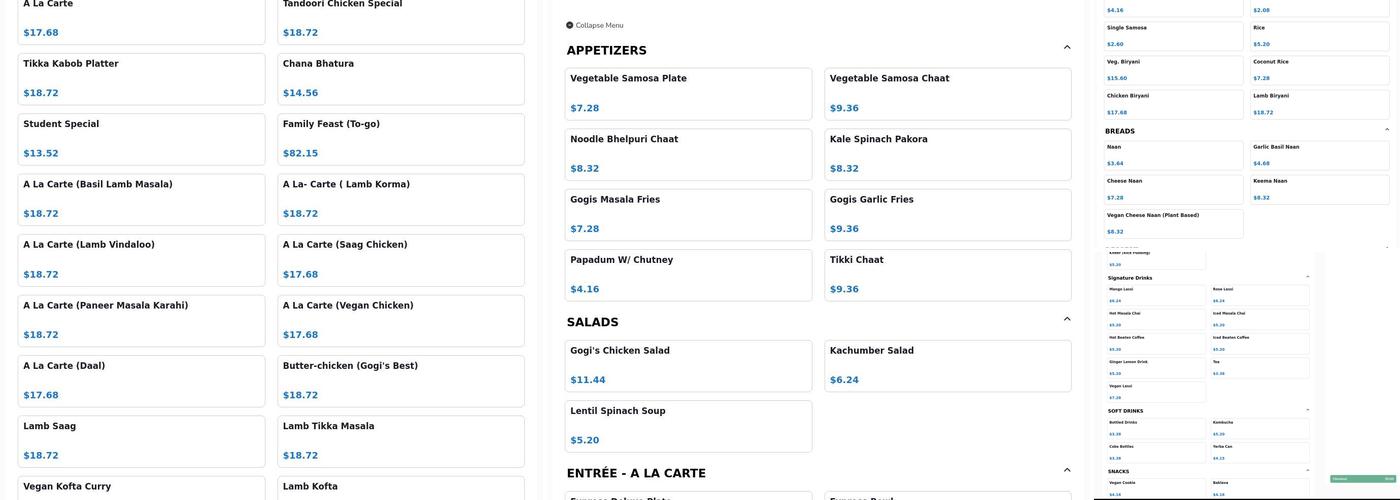Select the Garlic Basil Naan item
Image resolution: width=1400 pixels, height=500 pixels.
coord(1319,155)
